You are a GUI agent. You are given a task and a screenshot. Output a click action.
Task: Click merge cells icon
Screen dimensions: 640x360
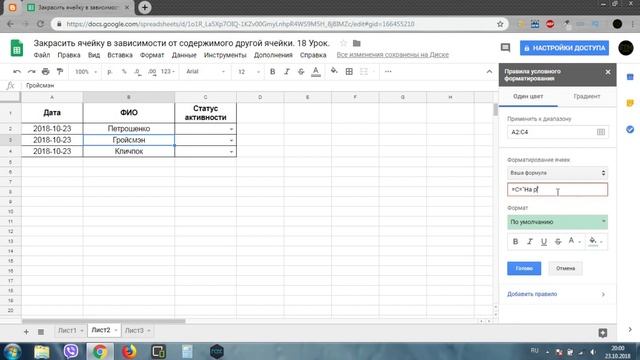click(364, 71)
